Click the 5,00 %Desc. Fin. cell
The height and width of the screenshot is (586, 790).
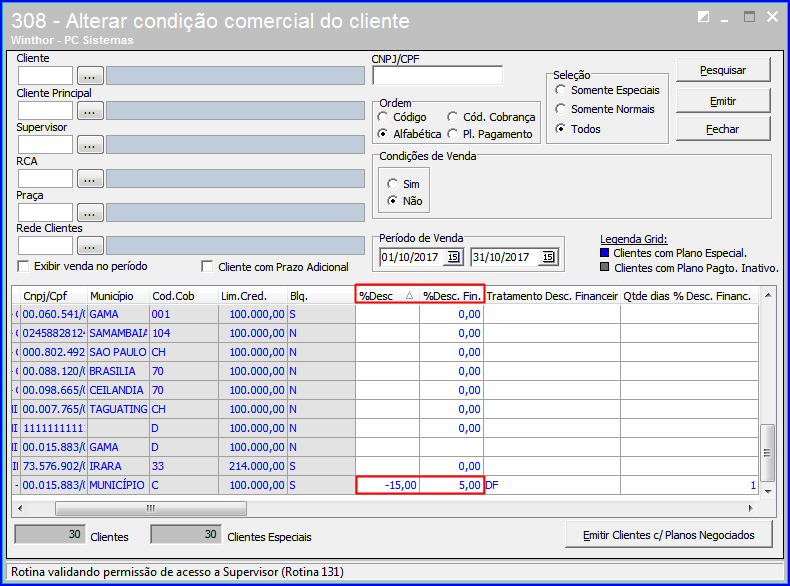[451, 485]
